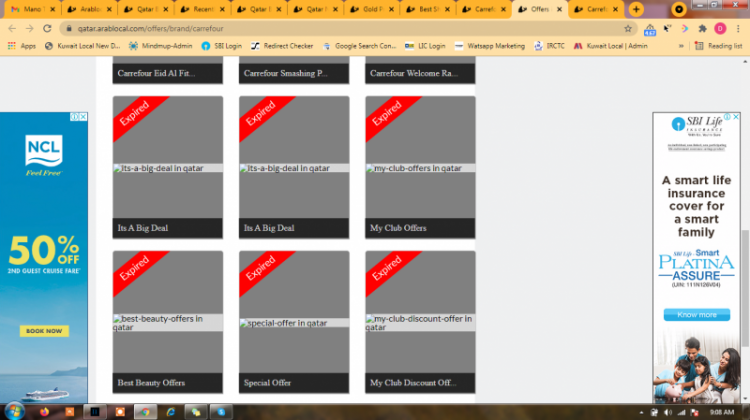The image size is (750, 420).
Task: Open 'My Club Offers' expired card
Action: (x=420, y=167)
